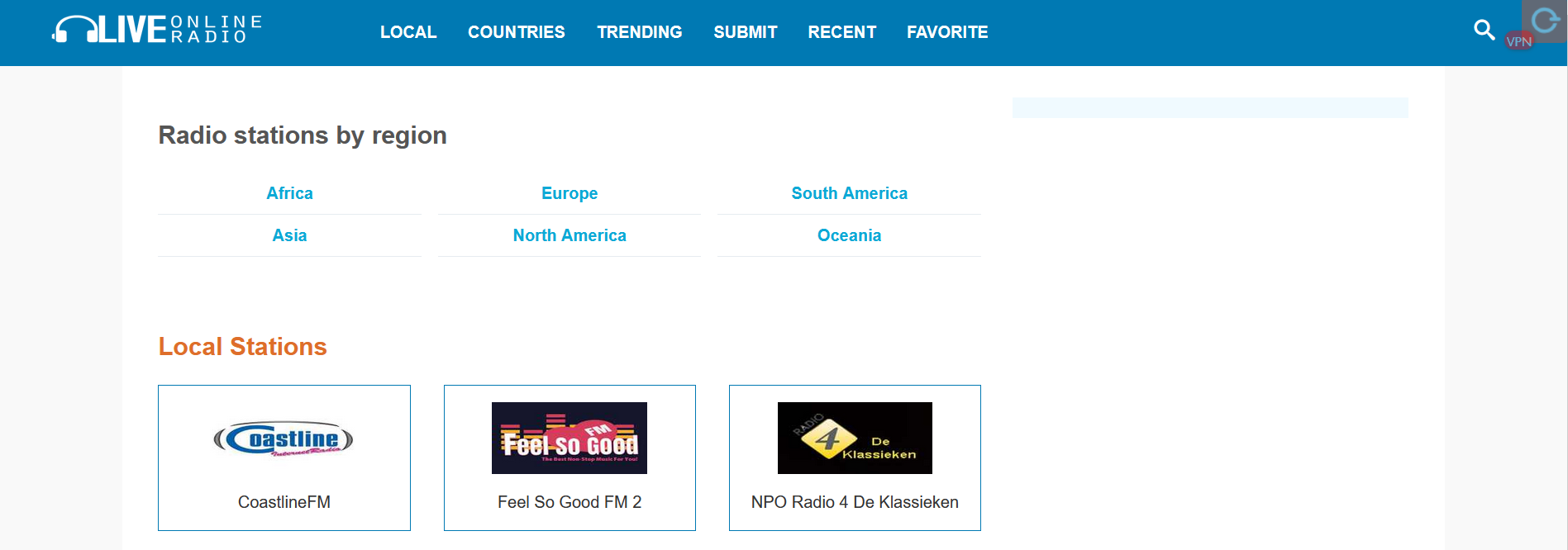The width and height of the screenshot is (1568, 550).
Task: Select the South America region link
Action: click(849, 193)
